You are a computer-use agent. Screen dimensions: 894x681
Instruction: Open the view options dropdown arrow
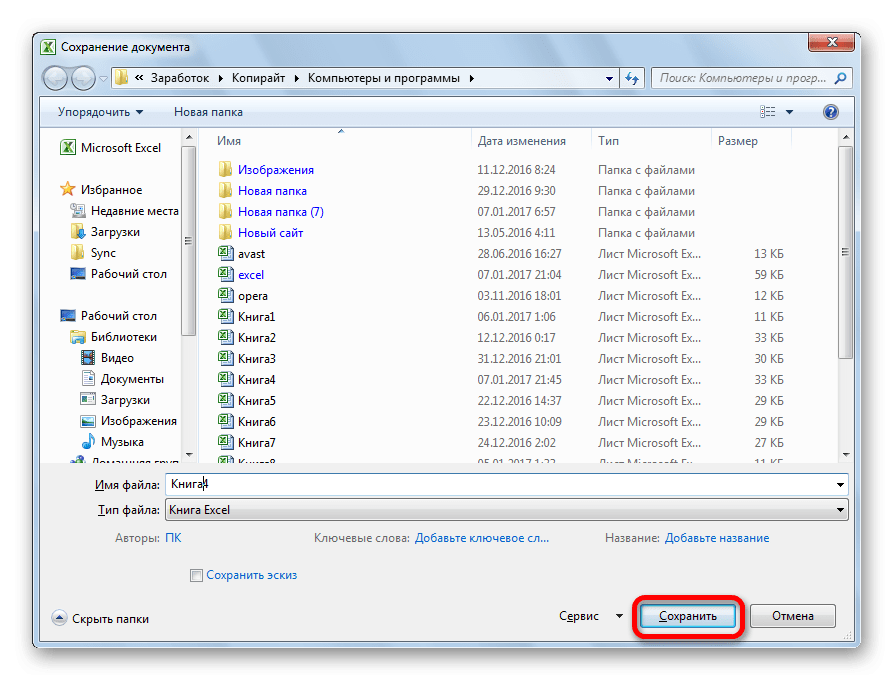pyautogui.click(x=790, y=112)
